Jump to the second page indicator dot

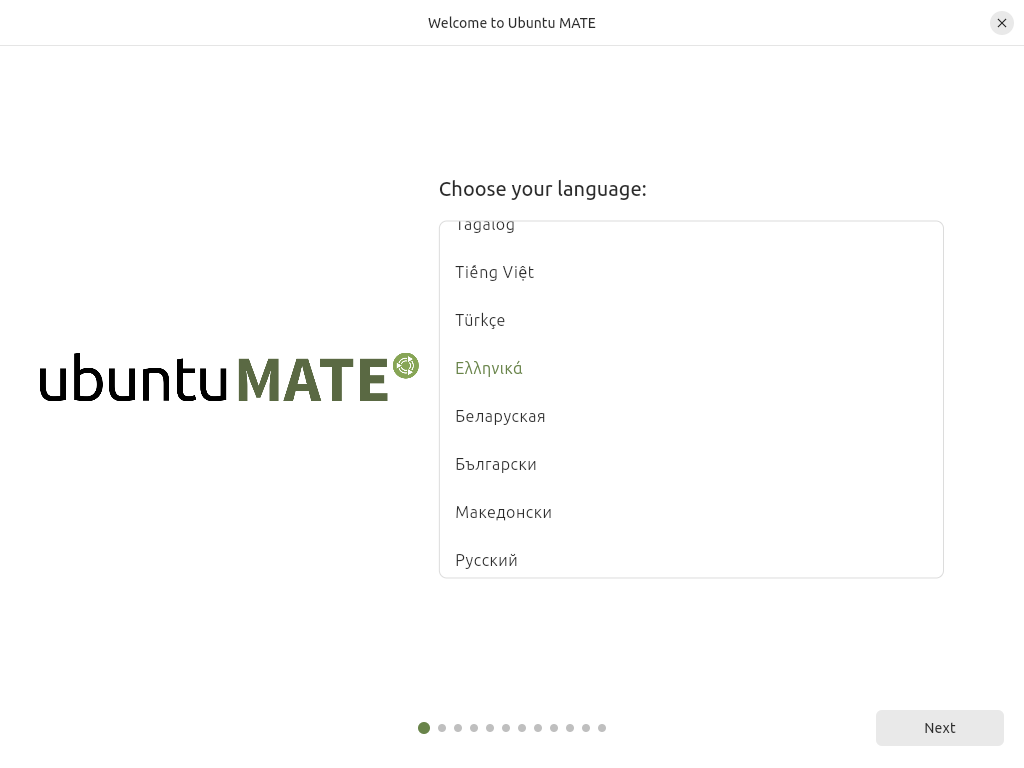[x=442, y=728]
